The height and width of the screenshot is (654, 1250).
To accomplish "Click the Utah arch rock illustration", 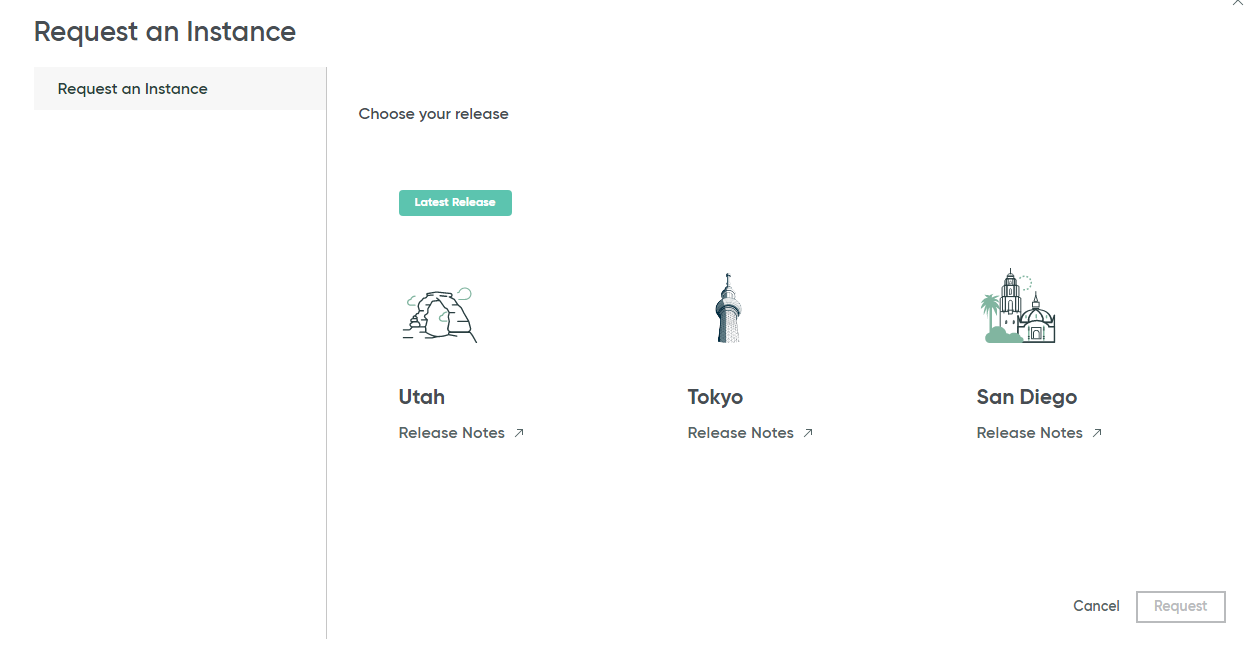I will (x=438, y=316).
